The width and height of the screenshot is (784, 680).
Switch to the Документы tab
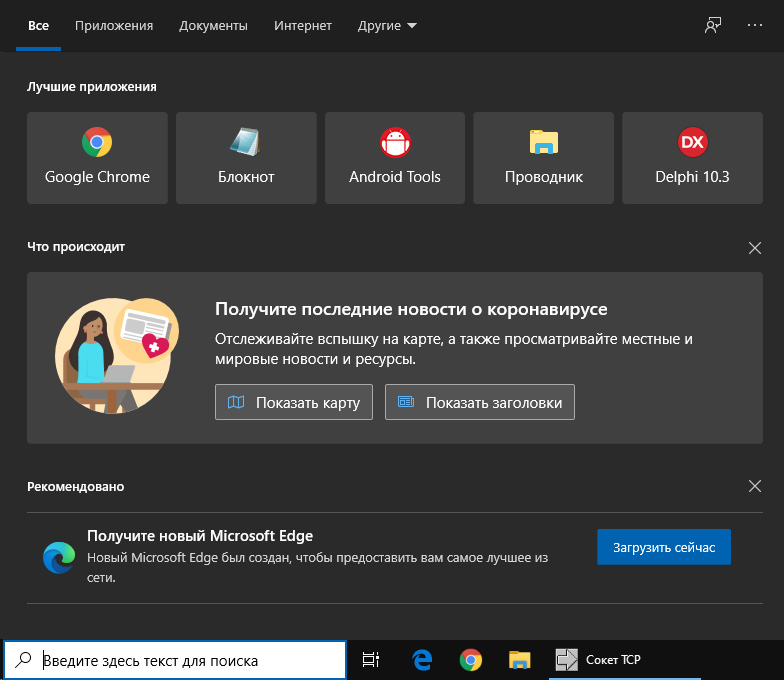214,26
